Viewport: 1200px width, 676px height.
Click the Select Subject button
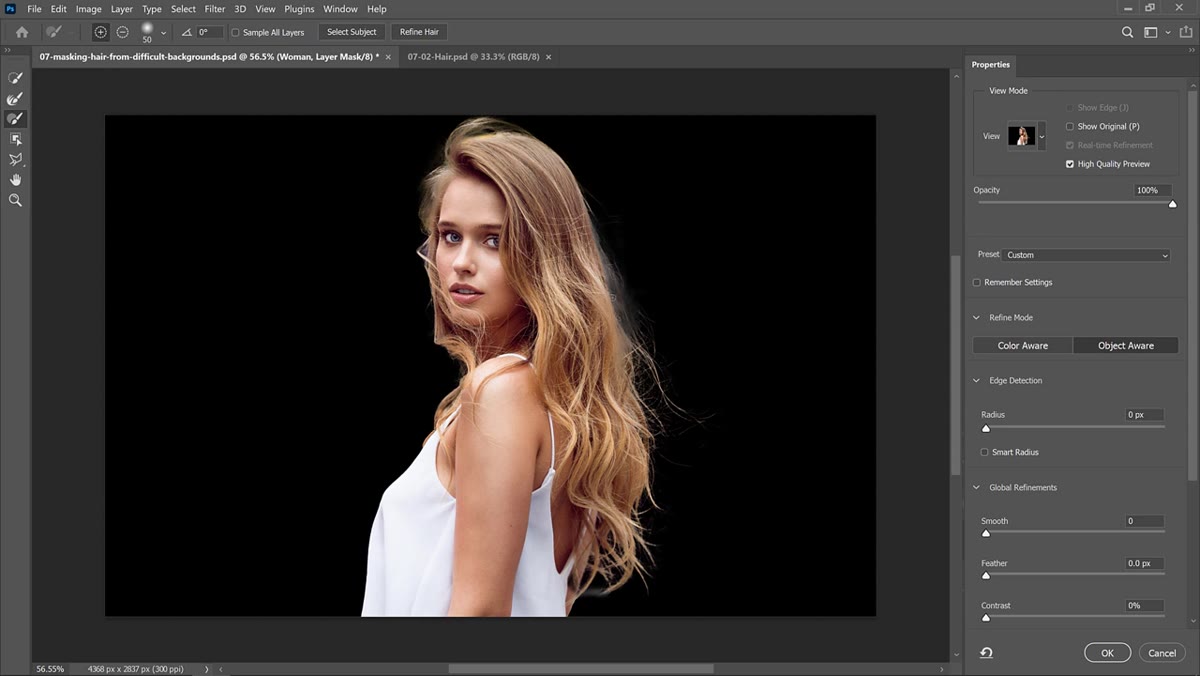pyautogui.click(x=352, y=32)
